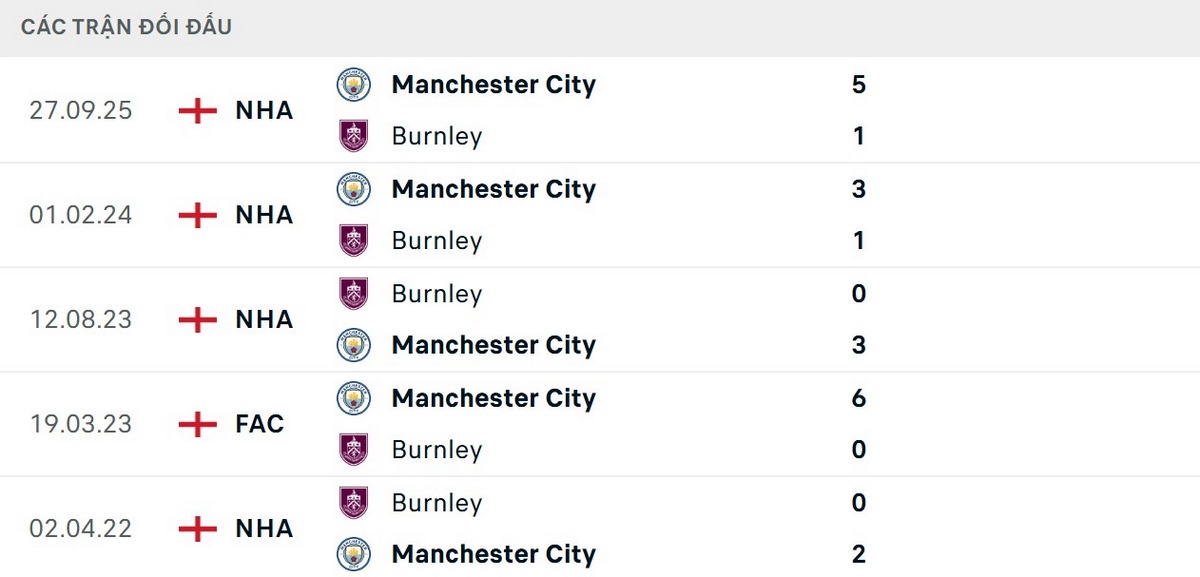Click the England flag beside the FAC label
This screenshot has width=1200, height=577.
point(199,424)
